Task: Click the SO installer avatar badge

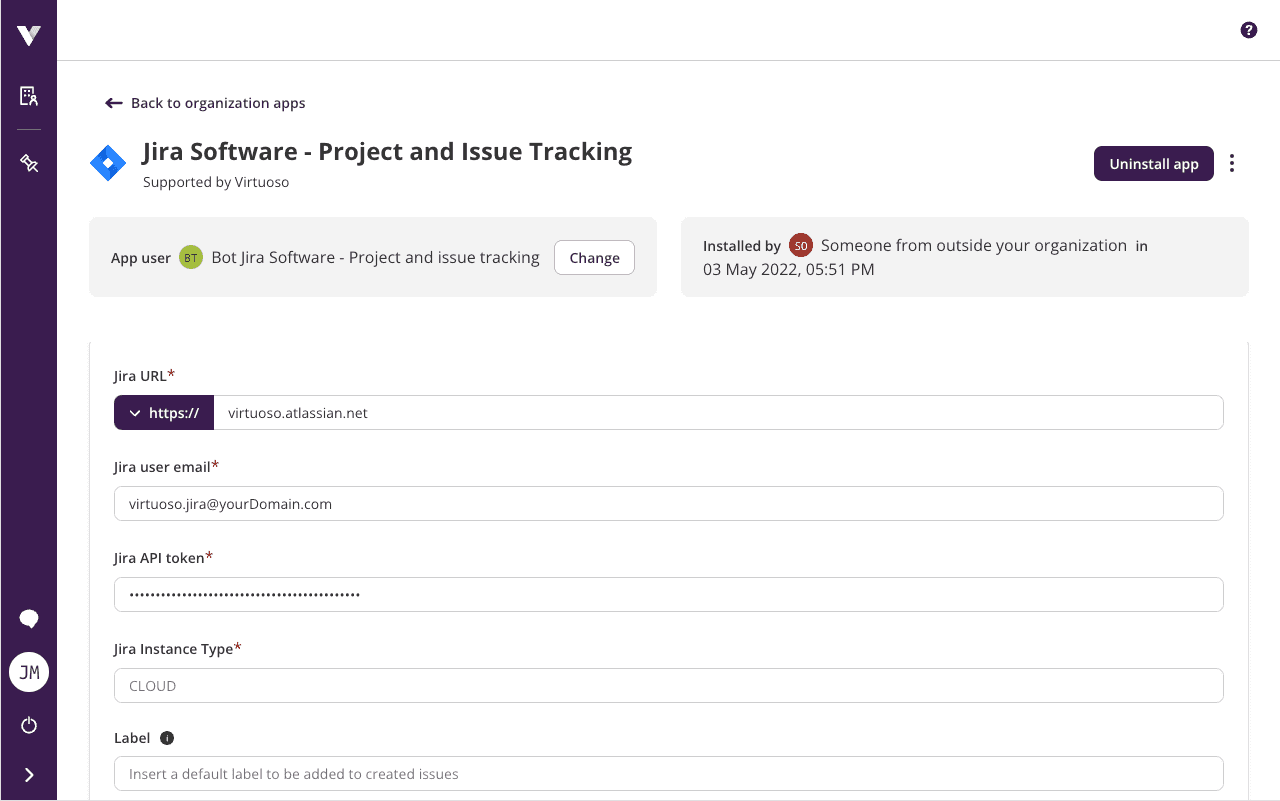Action: (800, 245)
